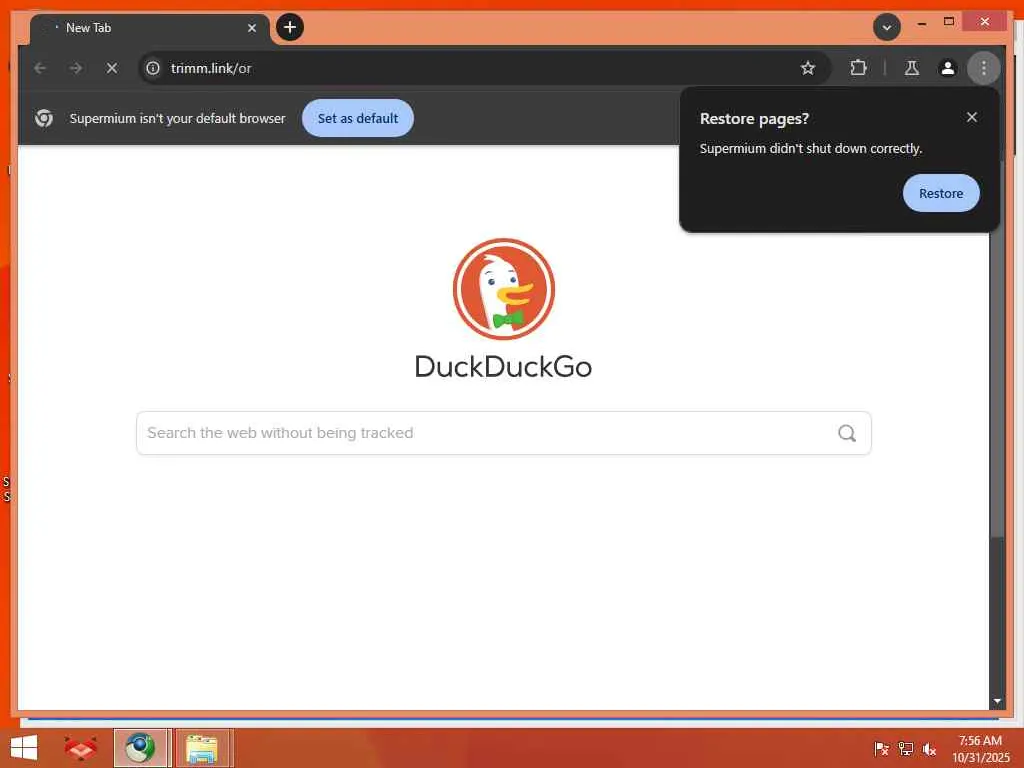The height and width of the screenshot is (768, 1024).
Task: Close the New Tab tab
Action: tap(252, 28)
